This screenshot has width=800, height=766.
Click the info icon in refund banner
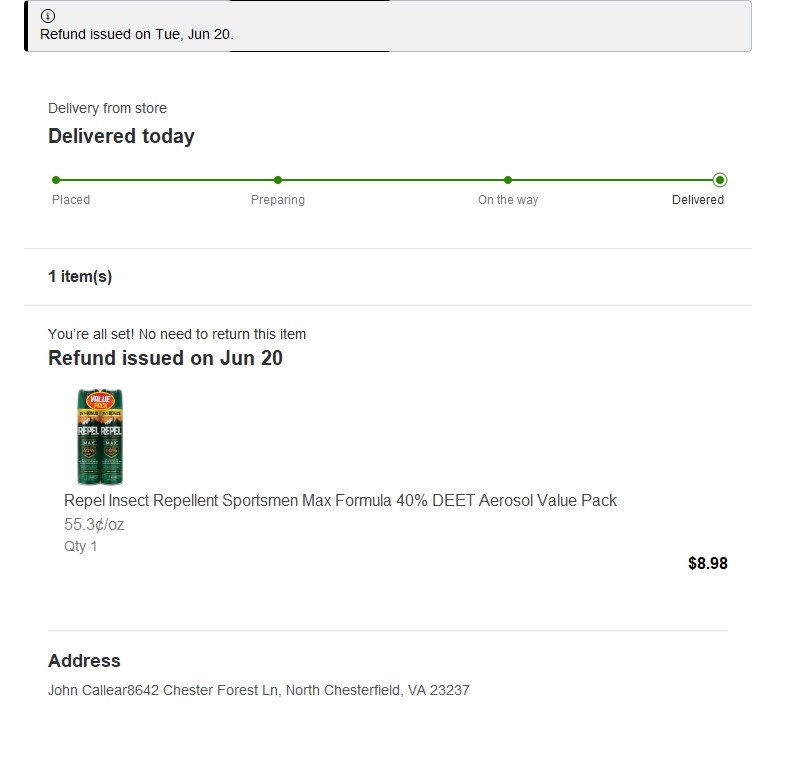tap(48, 16)
